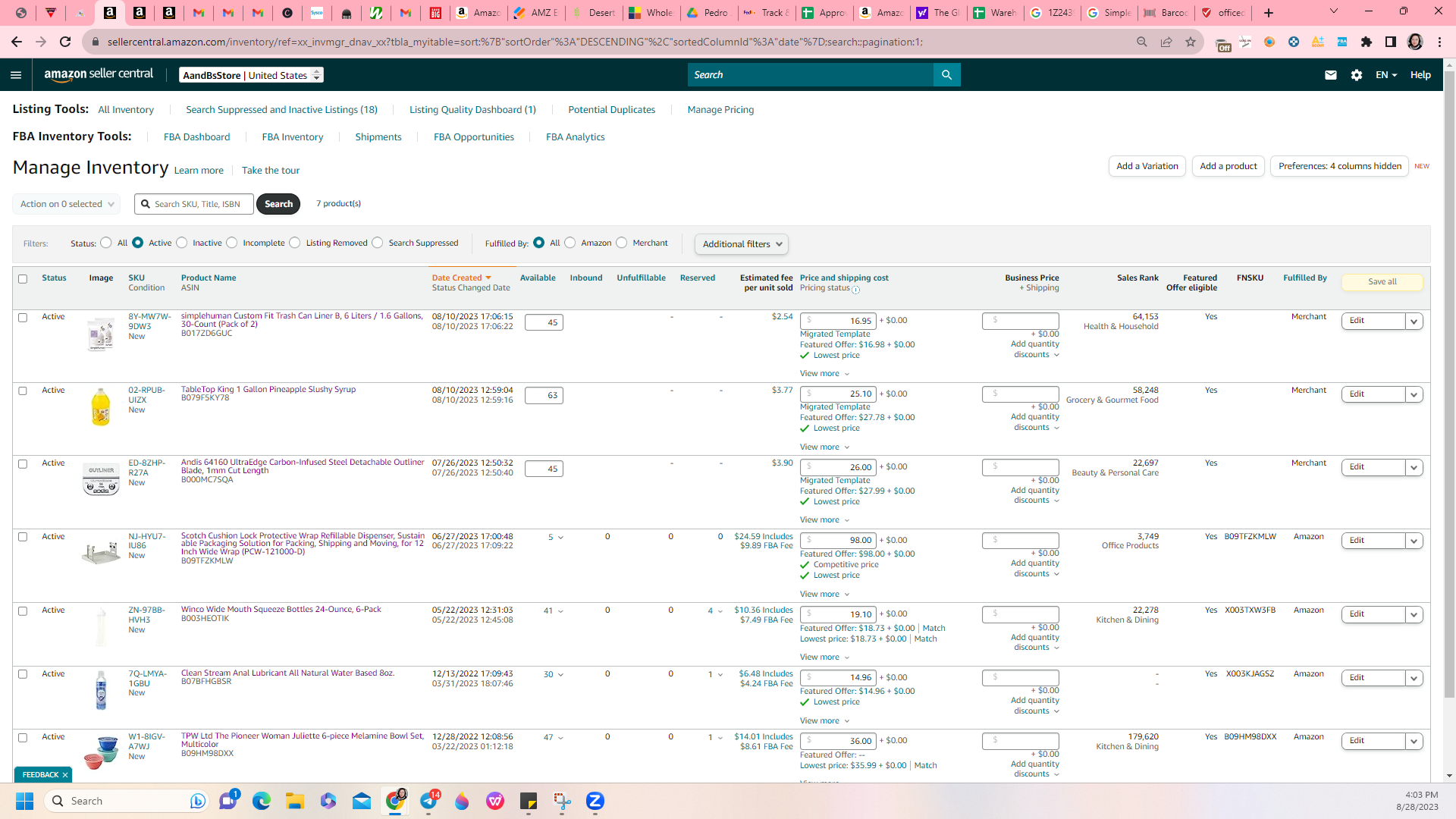Open the AandBsStore United States store selector
The height and width of the screenshot is (819, 1456).
(x=252, y=75)
